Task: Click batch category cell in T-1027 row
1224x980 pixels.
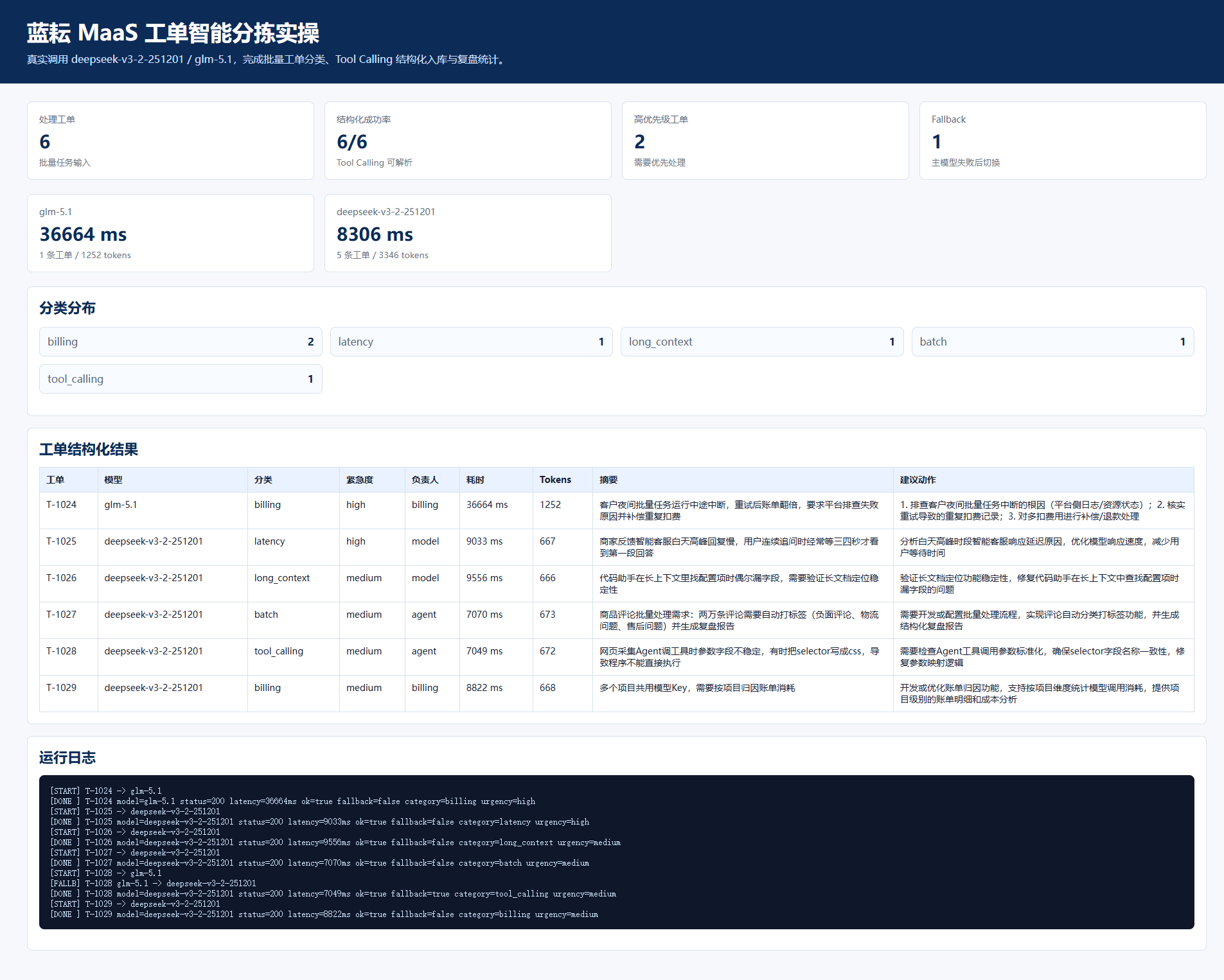Action: click(x=294, y=620)
